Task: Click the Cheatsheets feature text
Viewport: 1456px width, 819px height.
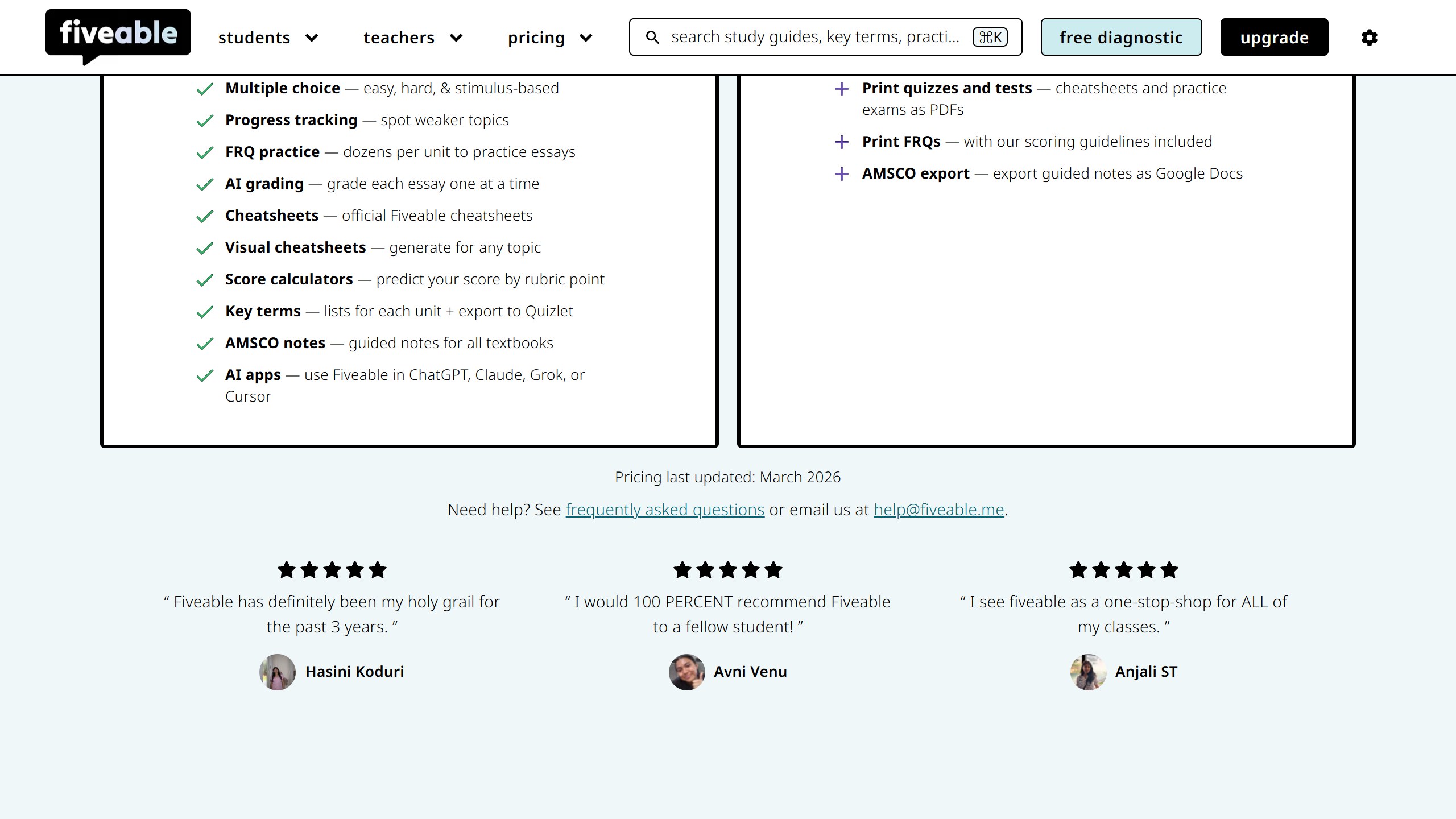Action: (x=379, y=216)
